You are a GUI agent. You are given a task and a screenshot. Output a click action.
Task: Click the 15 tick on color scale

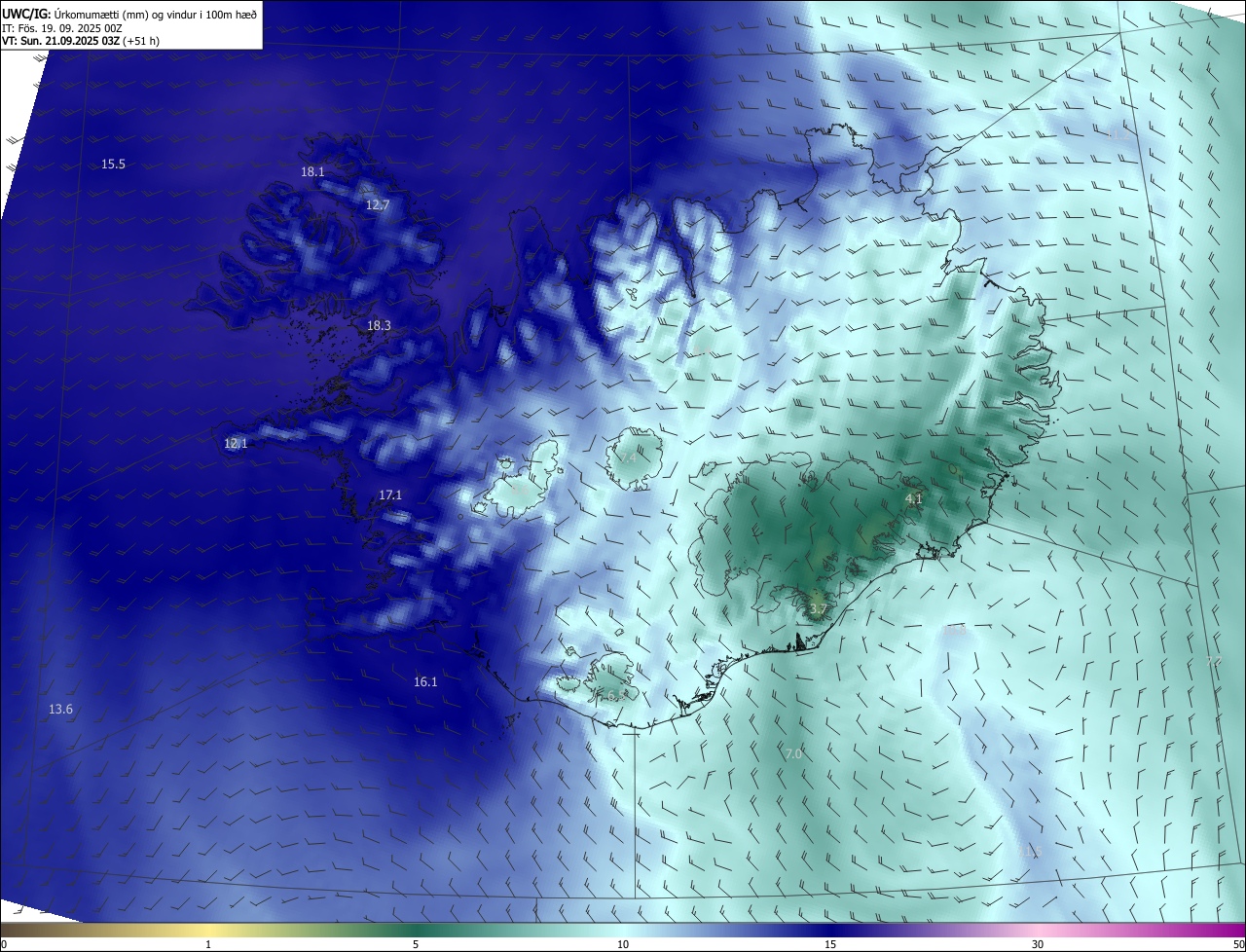coord(830,944)
